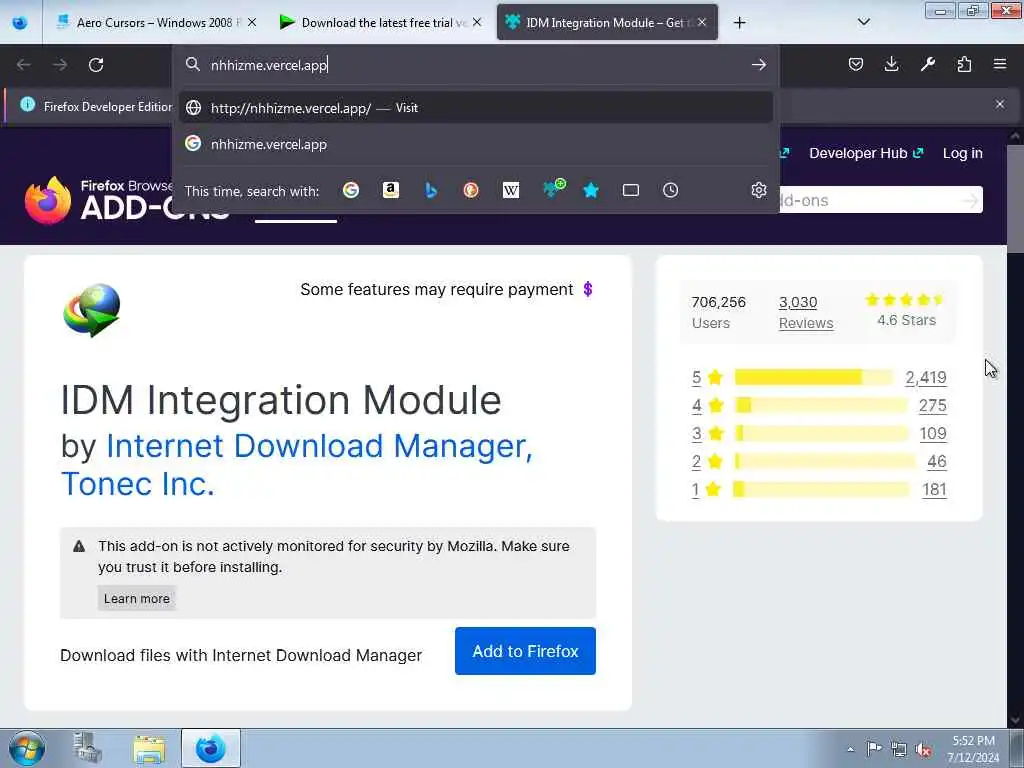Open the 2,419 five-star reviews count
The height and width of the screenshot is (768, 1024).
click(x=925, y=377)
